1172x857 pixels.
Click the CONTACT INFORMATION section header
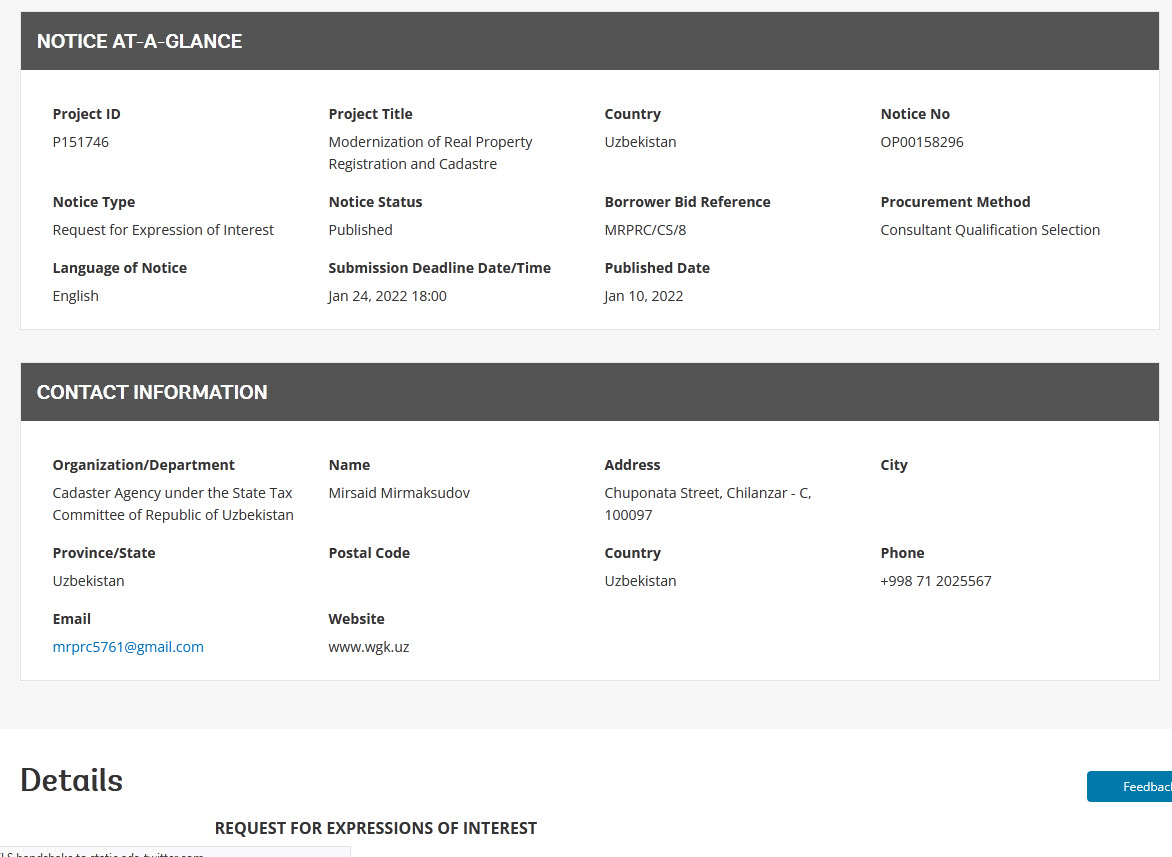(x=152, y=392)
